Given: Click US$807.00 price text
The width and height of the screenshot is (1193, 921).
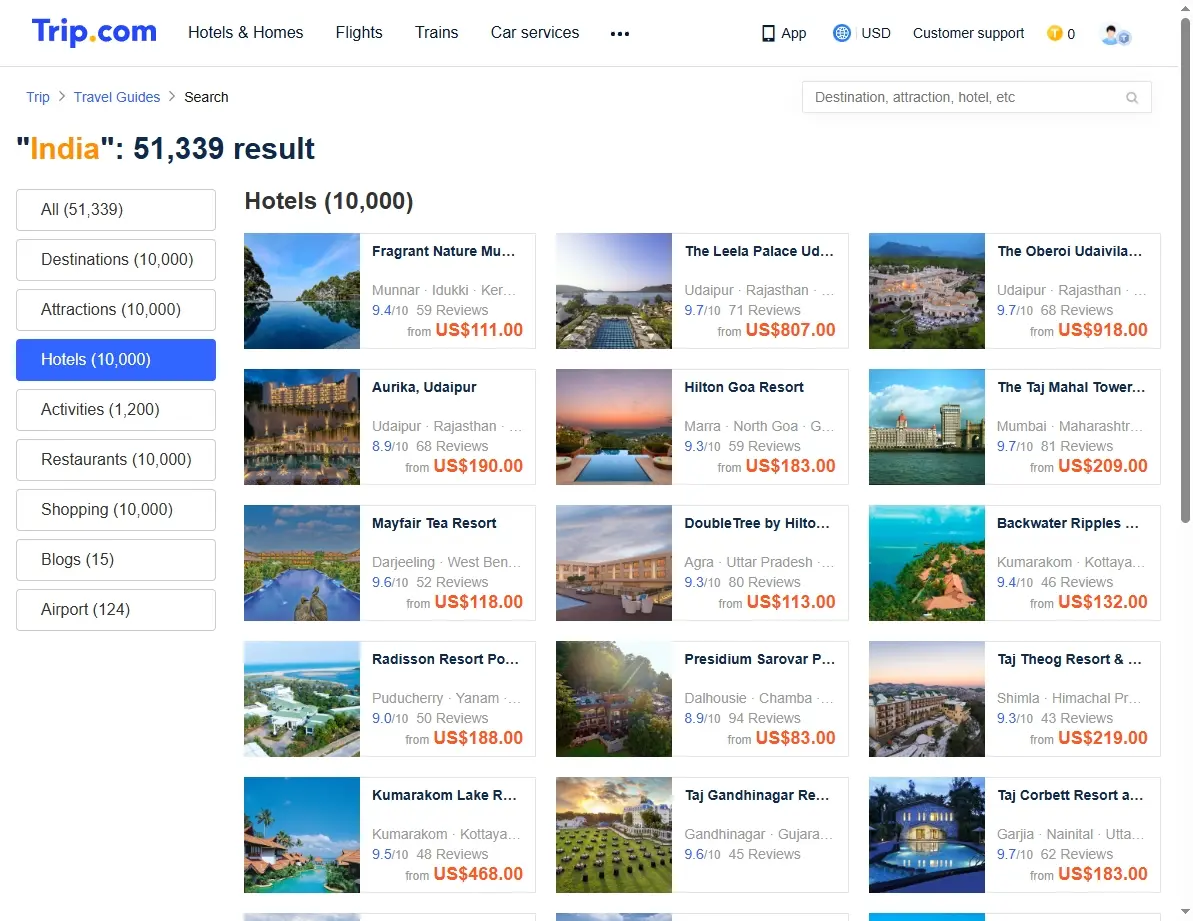Looking at the screenshot, I should (791, 330).
